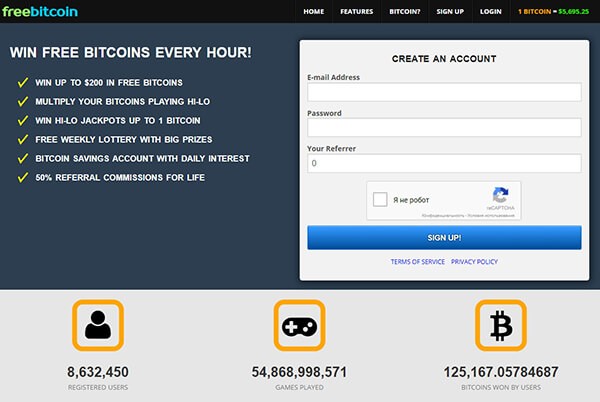Viewport: 600px width, 402px height.
Task: Click checkmark beside Free Weekly Lottery
Action: click(x=23, y=139)
